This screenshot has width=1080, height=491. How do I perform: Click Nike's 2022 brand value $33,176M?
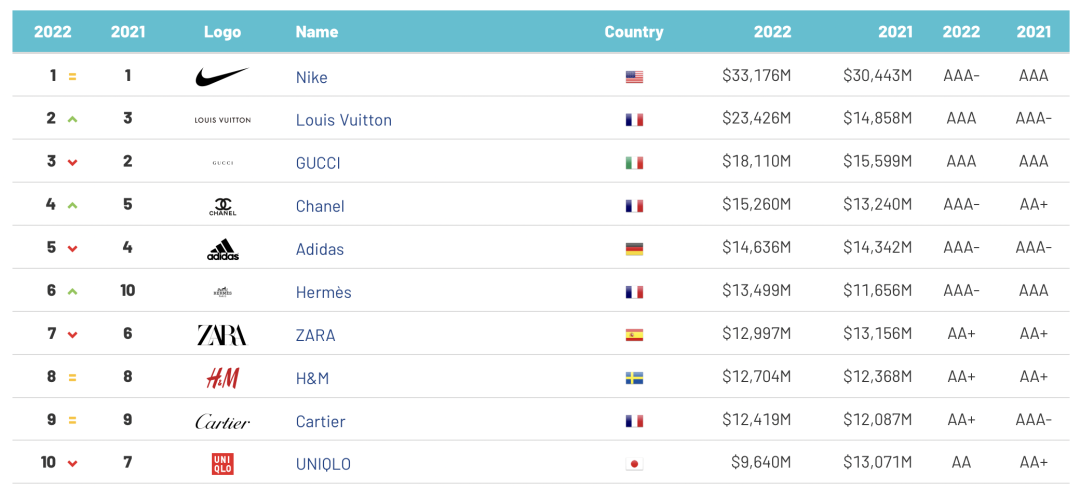pyautogui.click(x=757, y=76)
